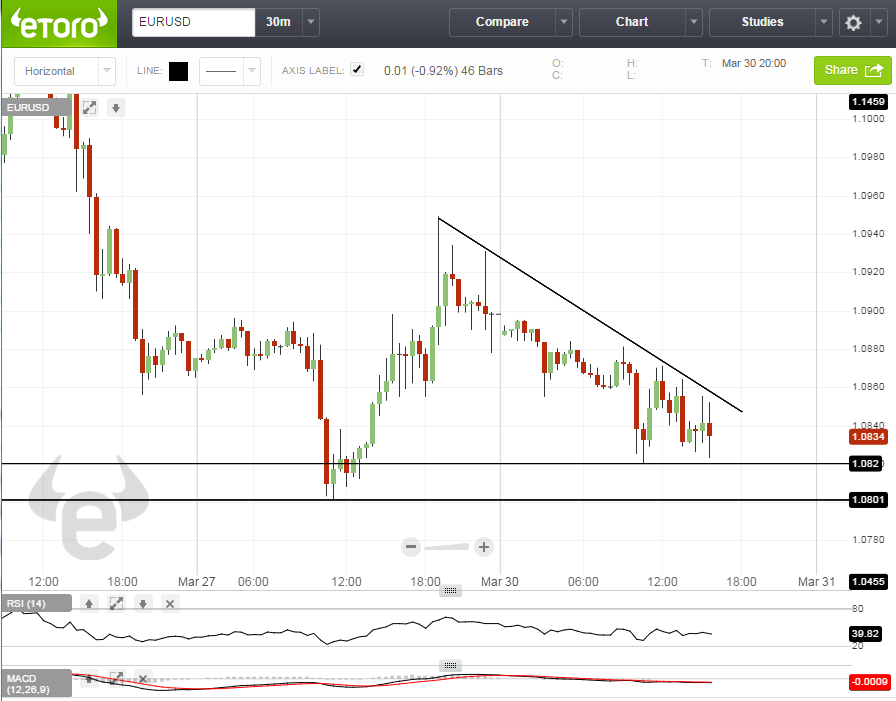Image resolution: width=896 pixels, height=701 pixels.
Task: Click the share arrow icon
Action: click(x=874, y=70)
